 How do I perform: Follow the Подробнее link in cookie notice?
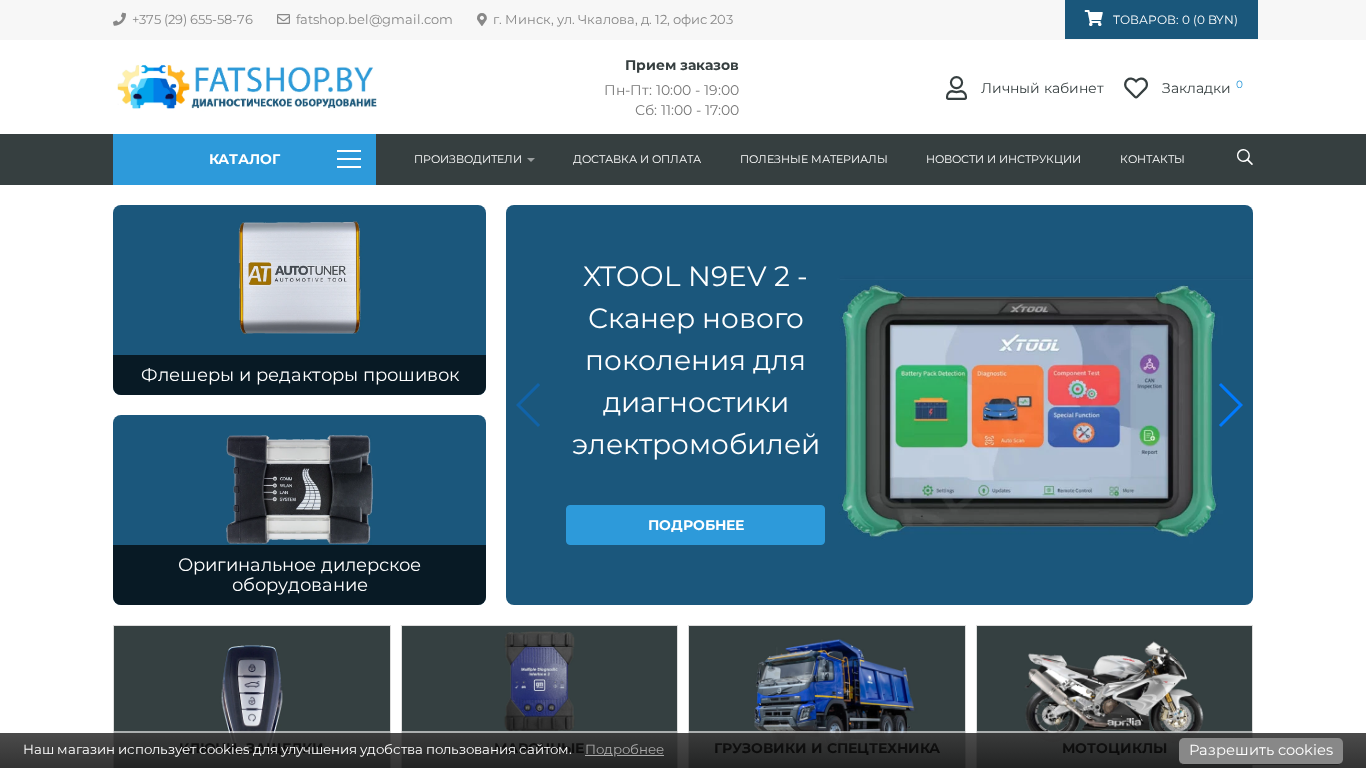click(624, 749)
